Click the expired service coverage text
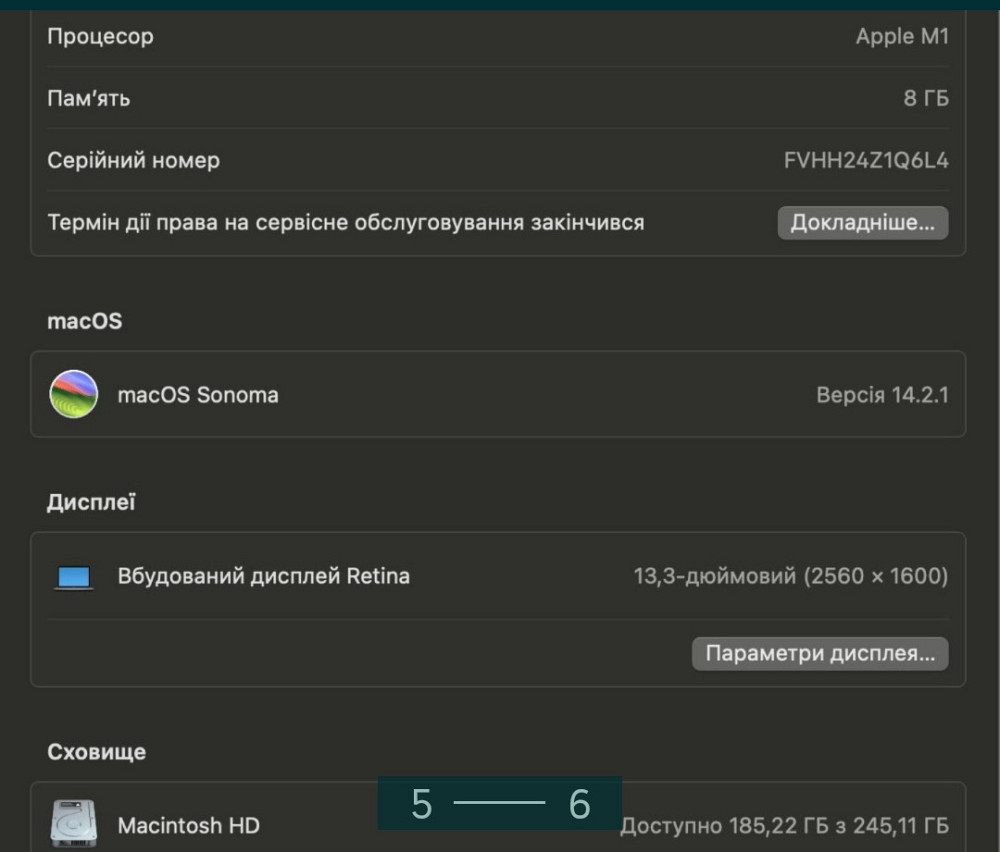Image resolution: width=1000 pixels, height=852 pixels. click(345, 222)
